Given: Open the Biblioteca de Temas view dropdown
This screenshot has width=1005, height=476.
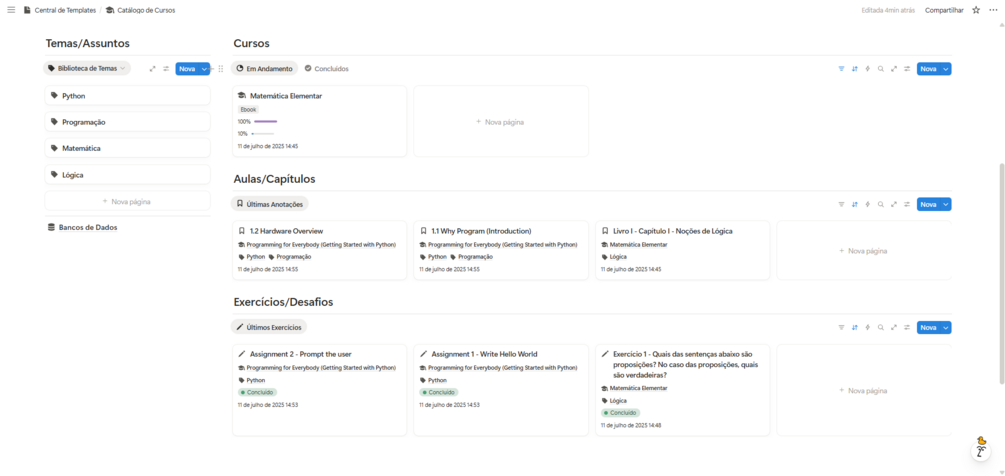Looking at the screenshot, I should [87, 69].
